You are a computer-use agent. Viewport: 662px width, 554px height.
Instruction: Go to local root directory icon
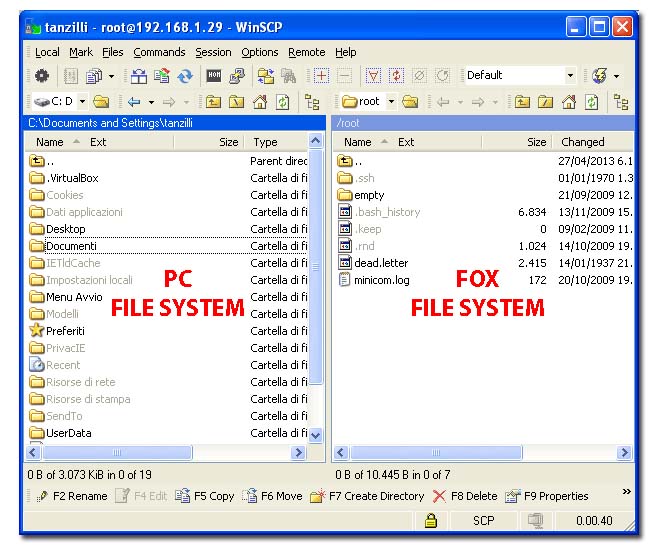tap(236, 102)
